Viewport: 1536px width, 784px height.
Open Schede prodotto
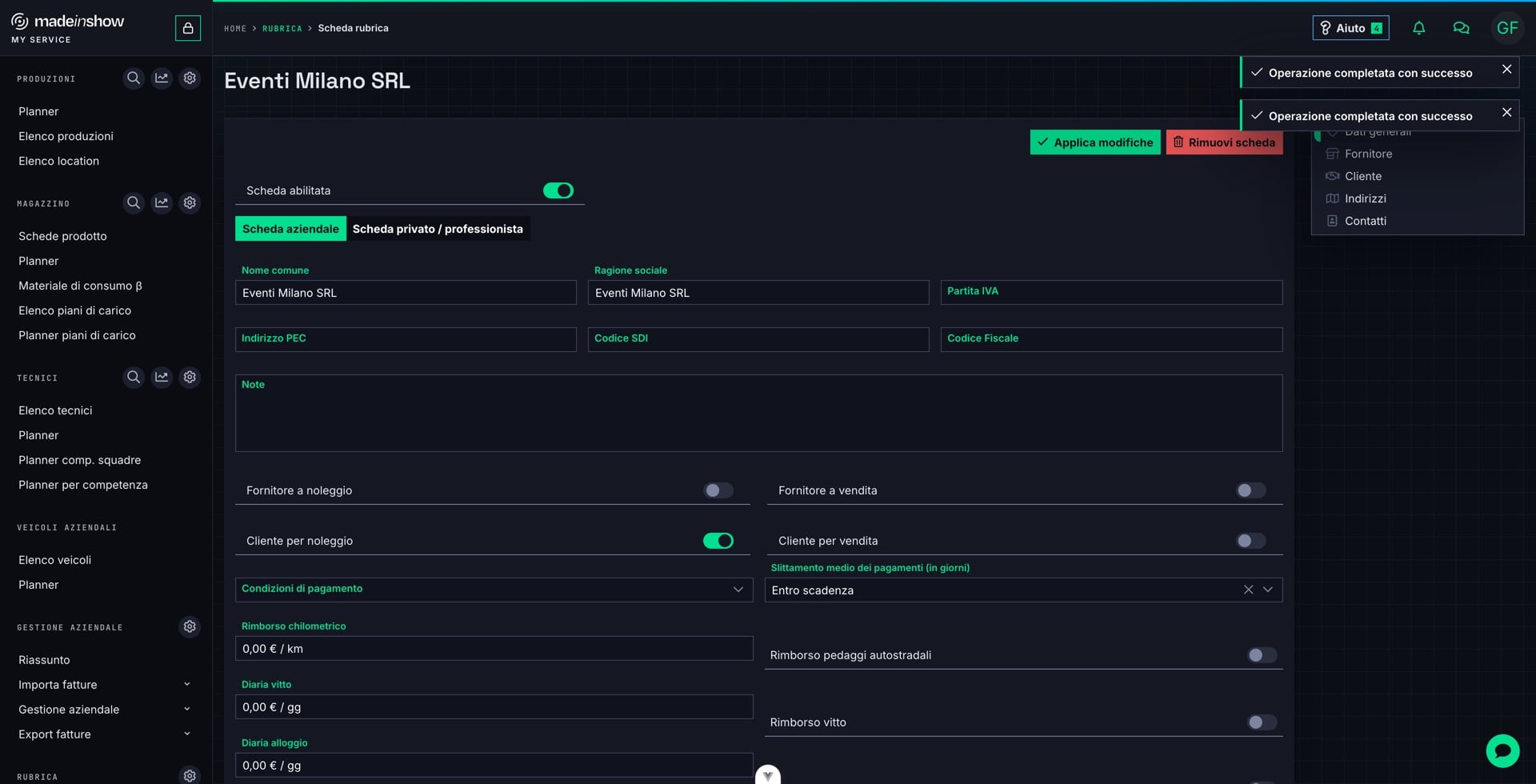tap(62, 236)
